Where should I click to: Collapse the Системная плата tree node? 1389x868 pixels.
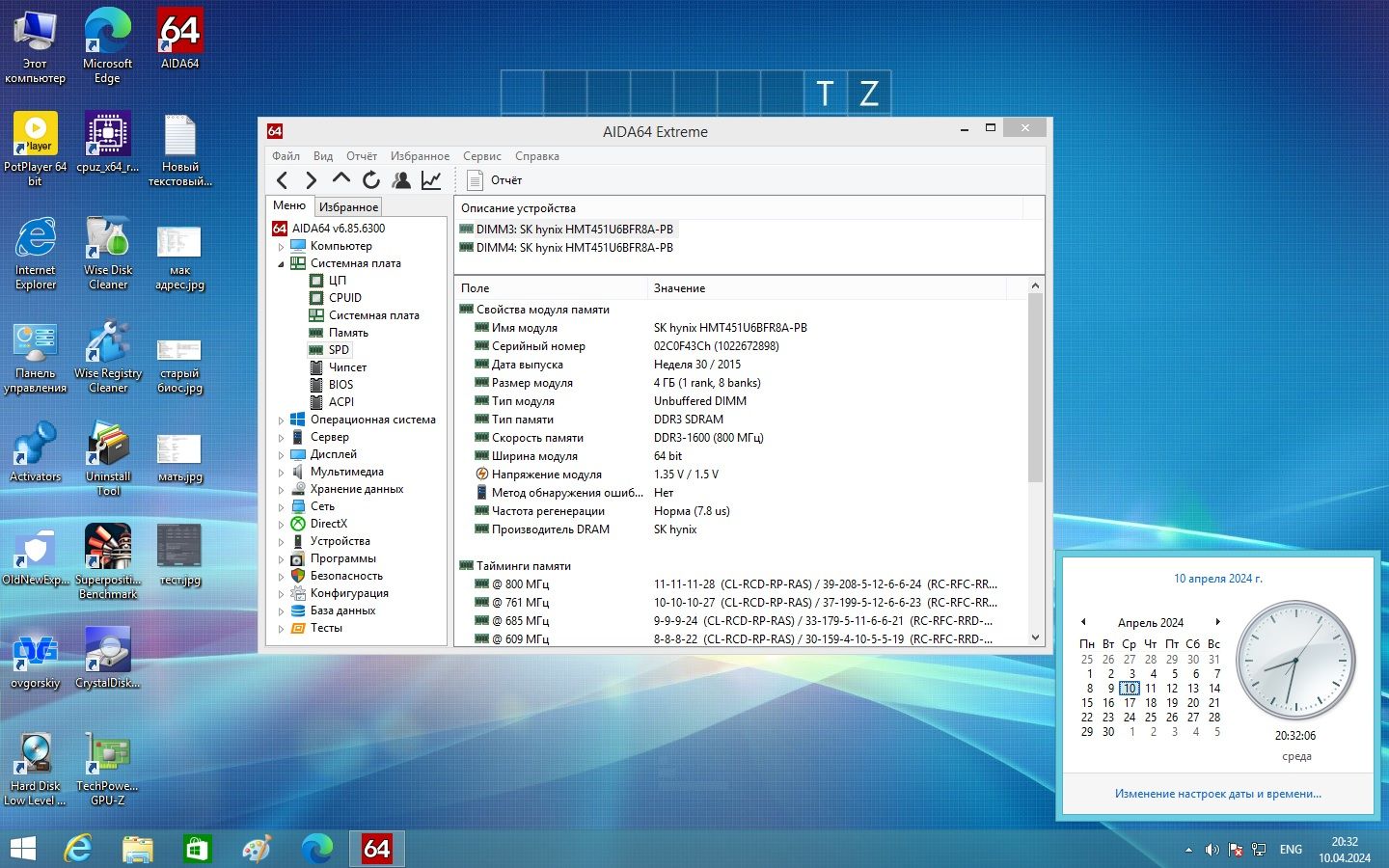coord(282,263)
